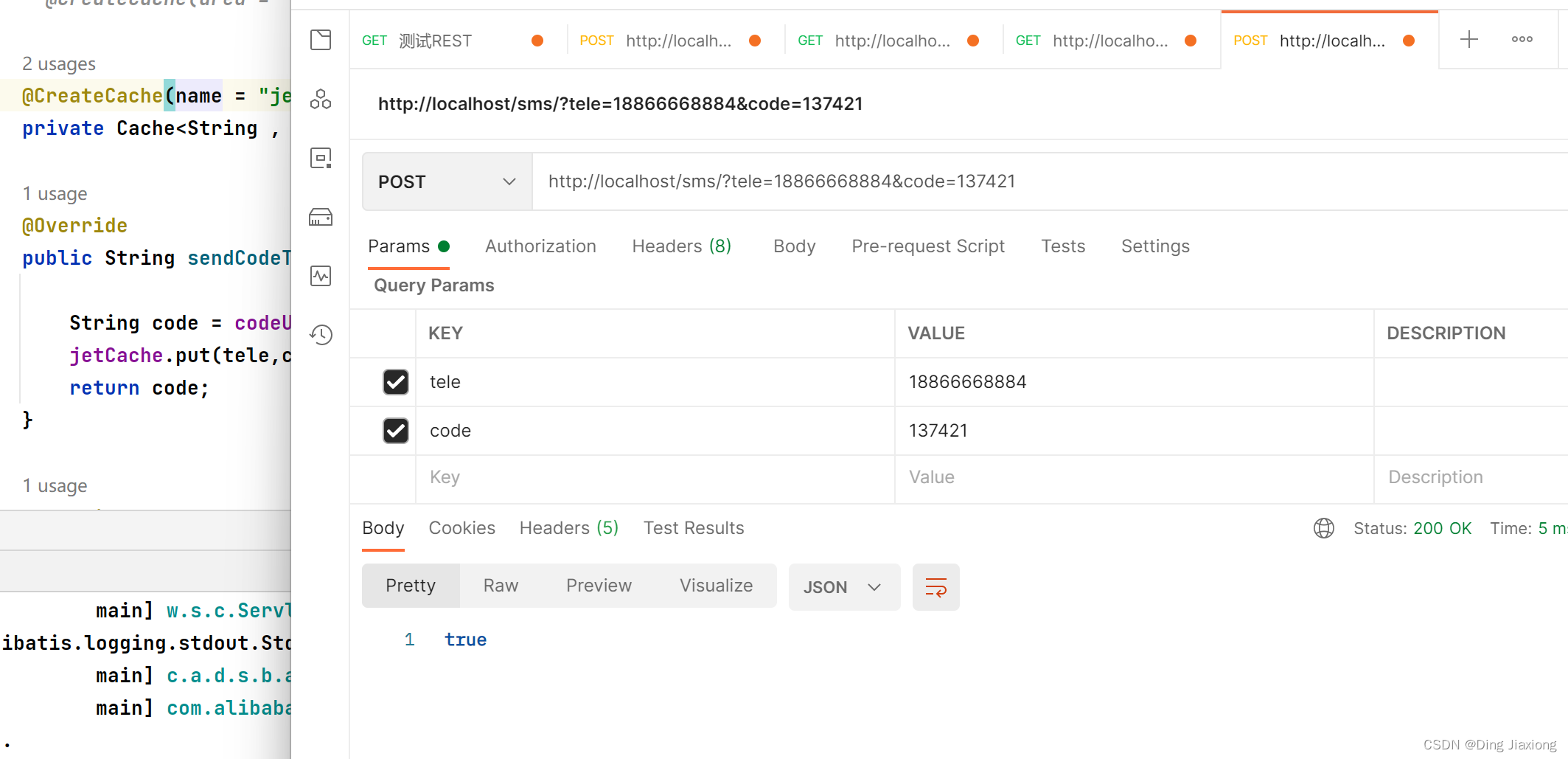Click the 200 OK status text
This screenshot has width=1568, height=759.
(x=1442, y=528)
